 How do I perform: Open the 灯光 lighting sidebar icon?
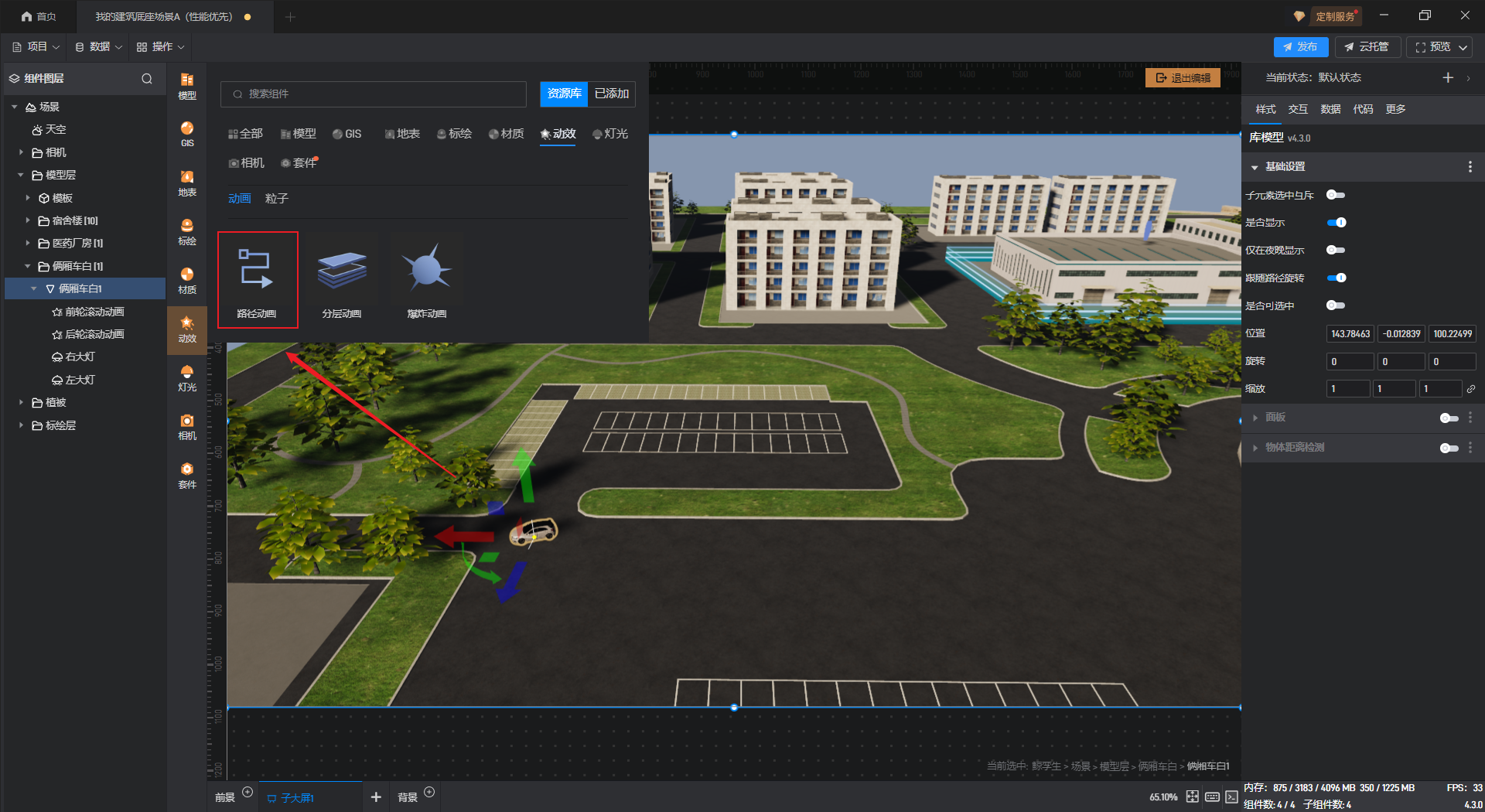coord(187,378)
